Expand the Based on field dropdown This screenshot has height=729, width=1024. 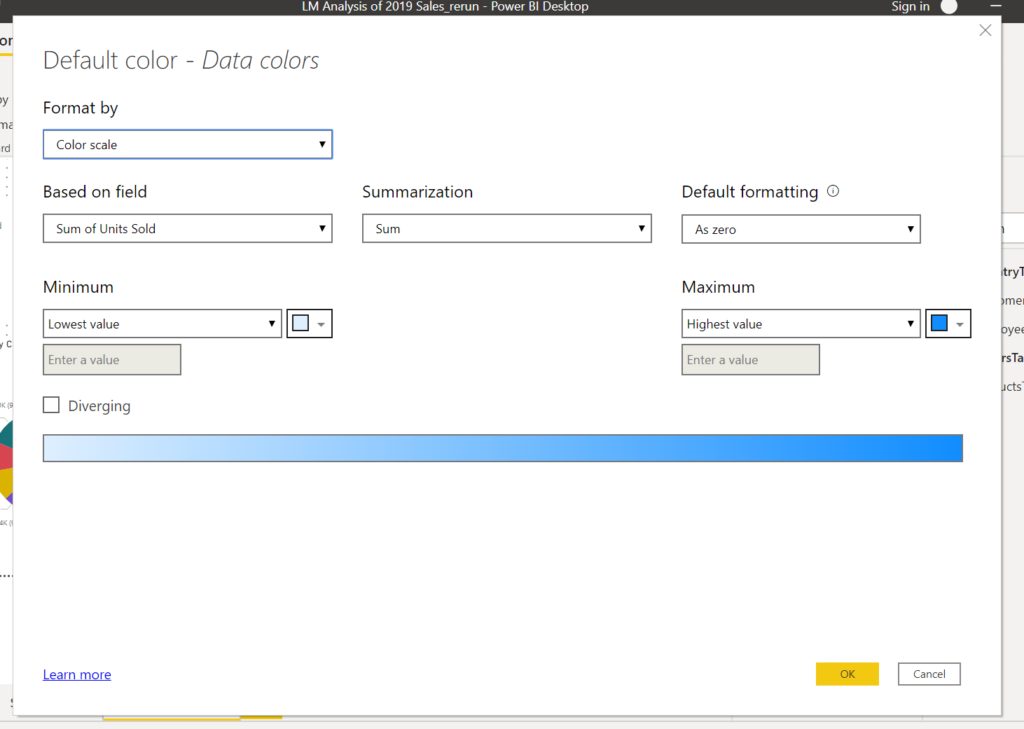point(187,228)
